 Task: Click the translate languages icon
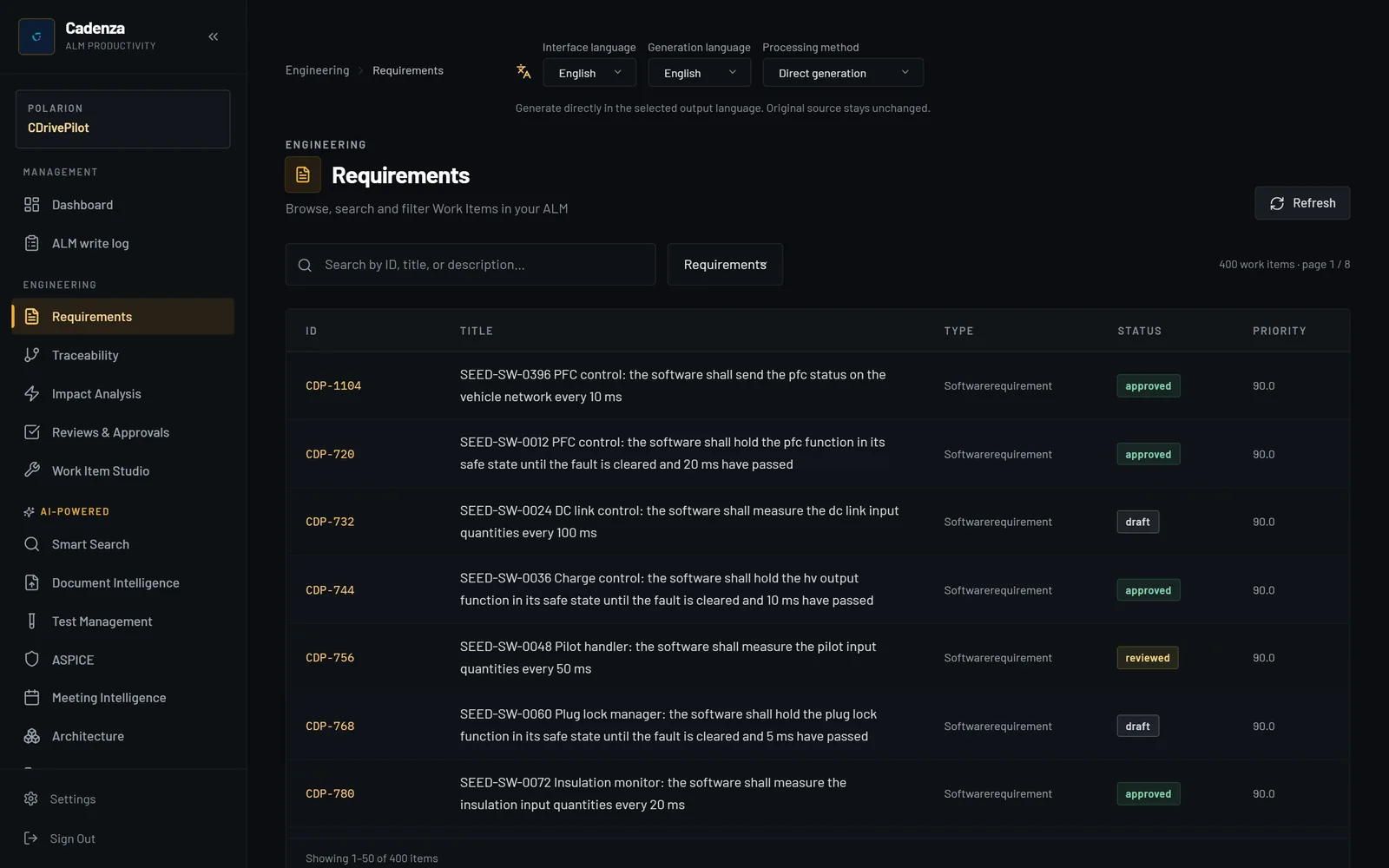click(x=523, y=72)
